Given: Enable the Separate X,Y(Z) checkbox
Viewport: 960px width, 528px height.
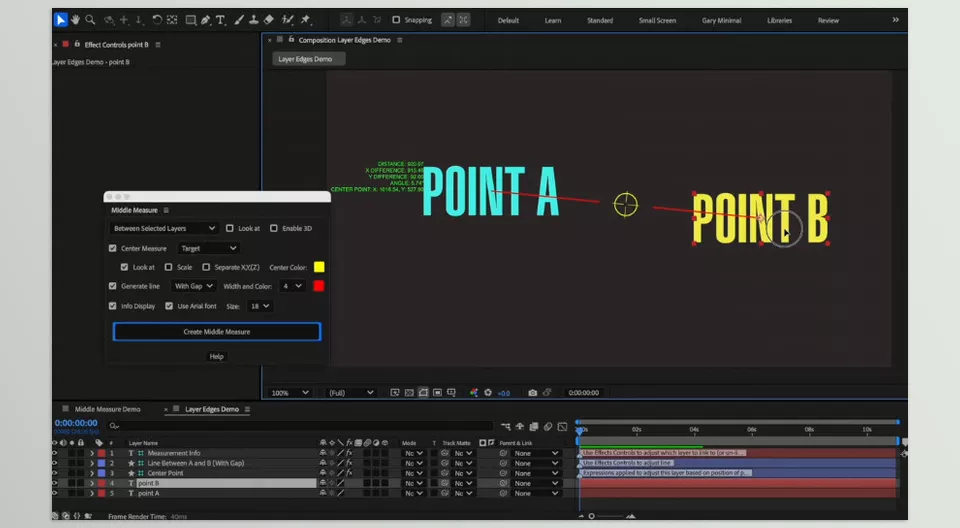Looking at the screenshot, I should [206, 267].
